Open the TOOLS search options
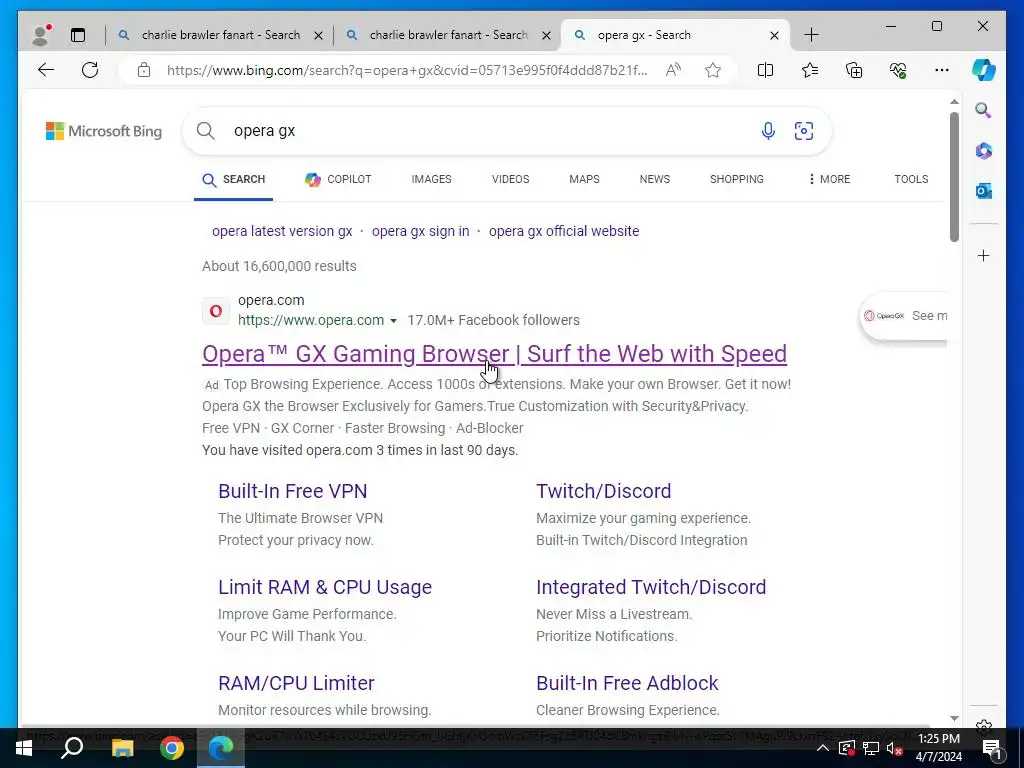This screenshot has width=1024, height=768. click(911, 179)
